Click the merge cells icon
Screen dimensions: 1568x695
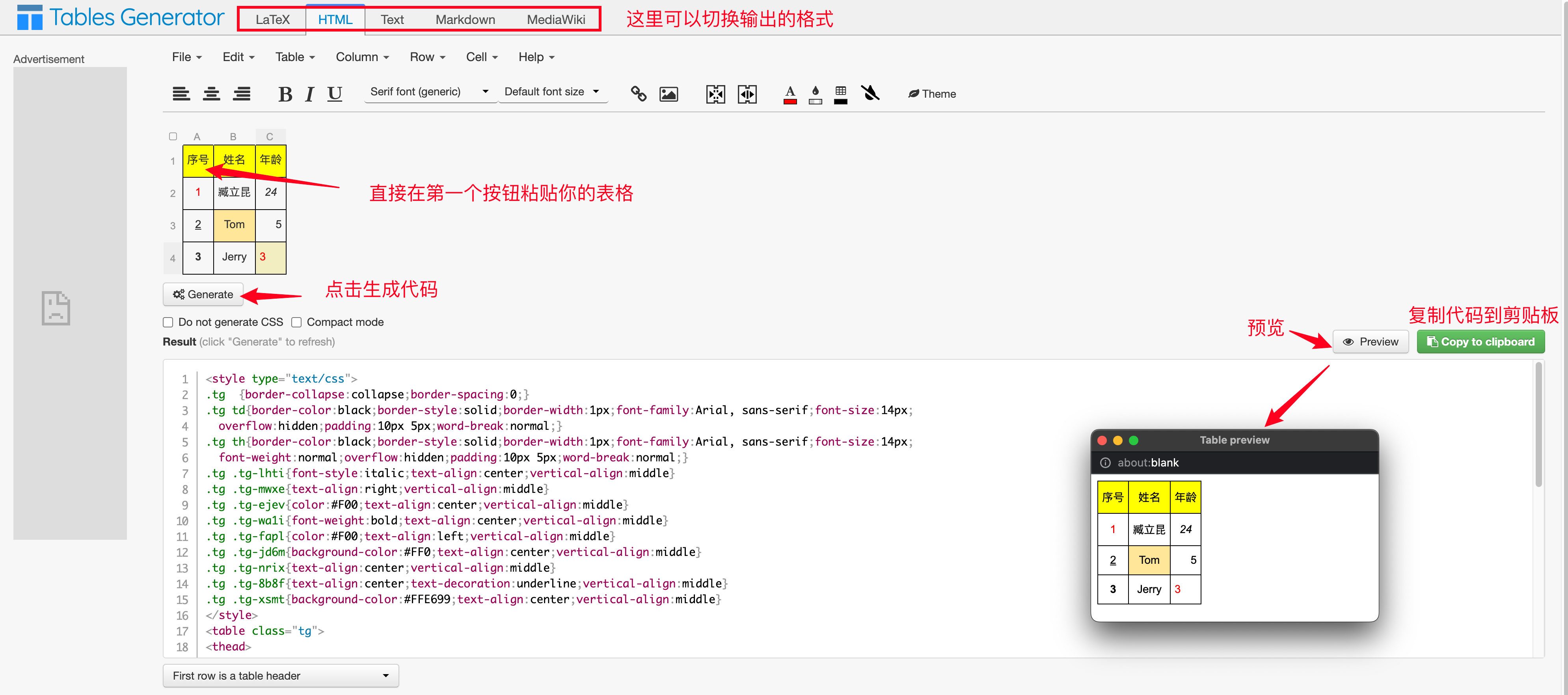point(715,94)
